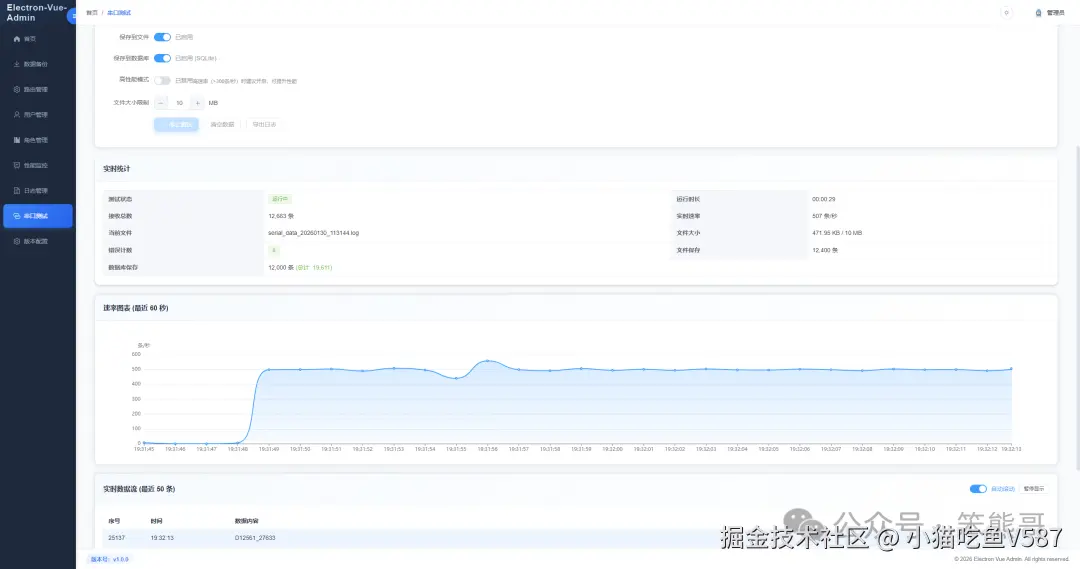Image resolution: width=1080 pixels, height=569 pixels.
Task: Click the version config gear icon at sidebar bottom
Action: pyautogui.click(x=17, y=241)
